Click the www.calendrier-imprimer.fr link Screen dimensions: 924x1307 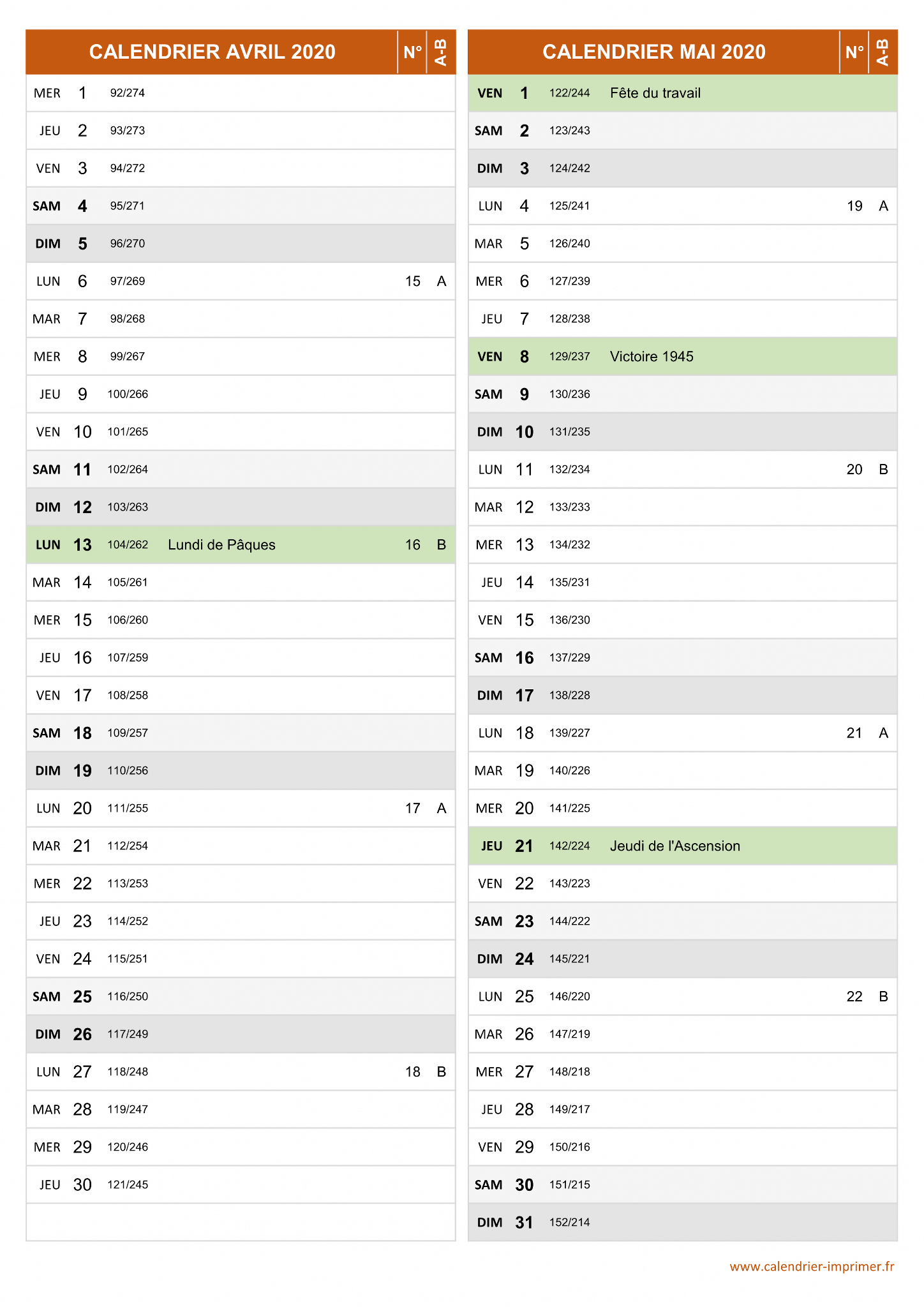[x=812, y=1267]
